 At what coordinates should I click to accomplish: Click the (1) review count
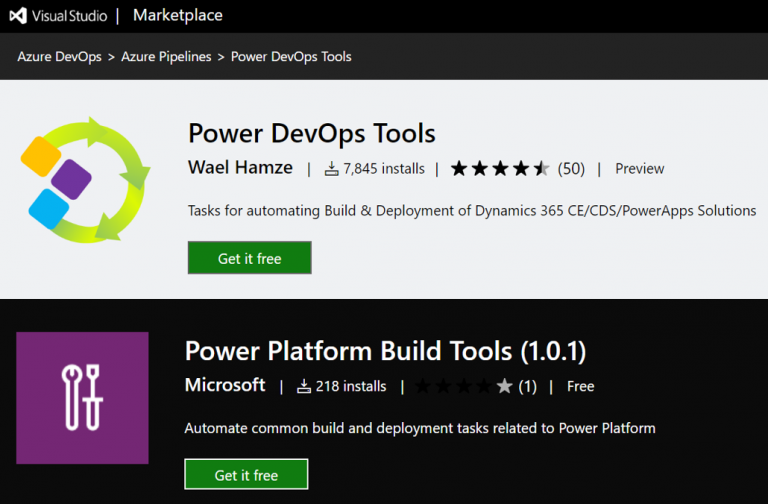click(x=528, y=386)
